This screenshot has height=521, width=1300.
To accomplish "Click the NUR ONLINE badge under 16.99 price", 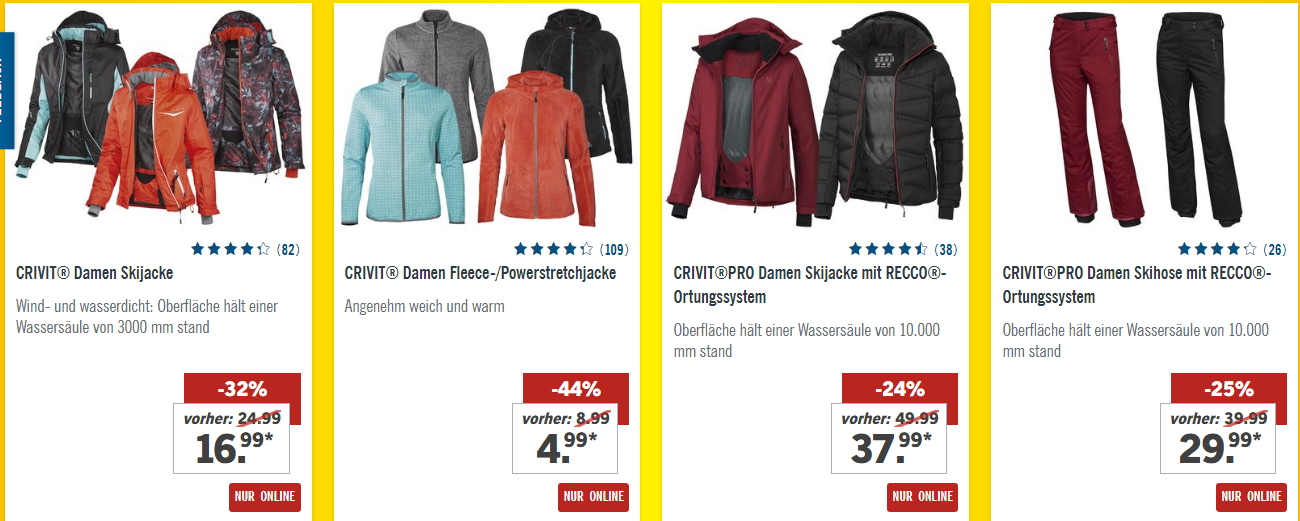I will [264, 496].
